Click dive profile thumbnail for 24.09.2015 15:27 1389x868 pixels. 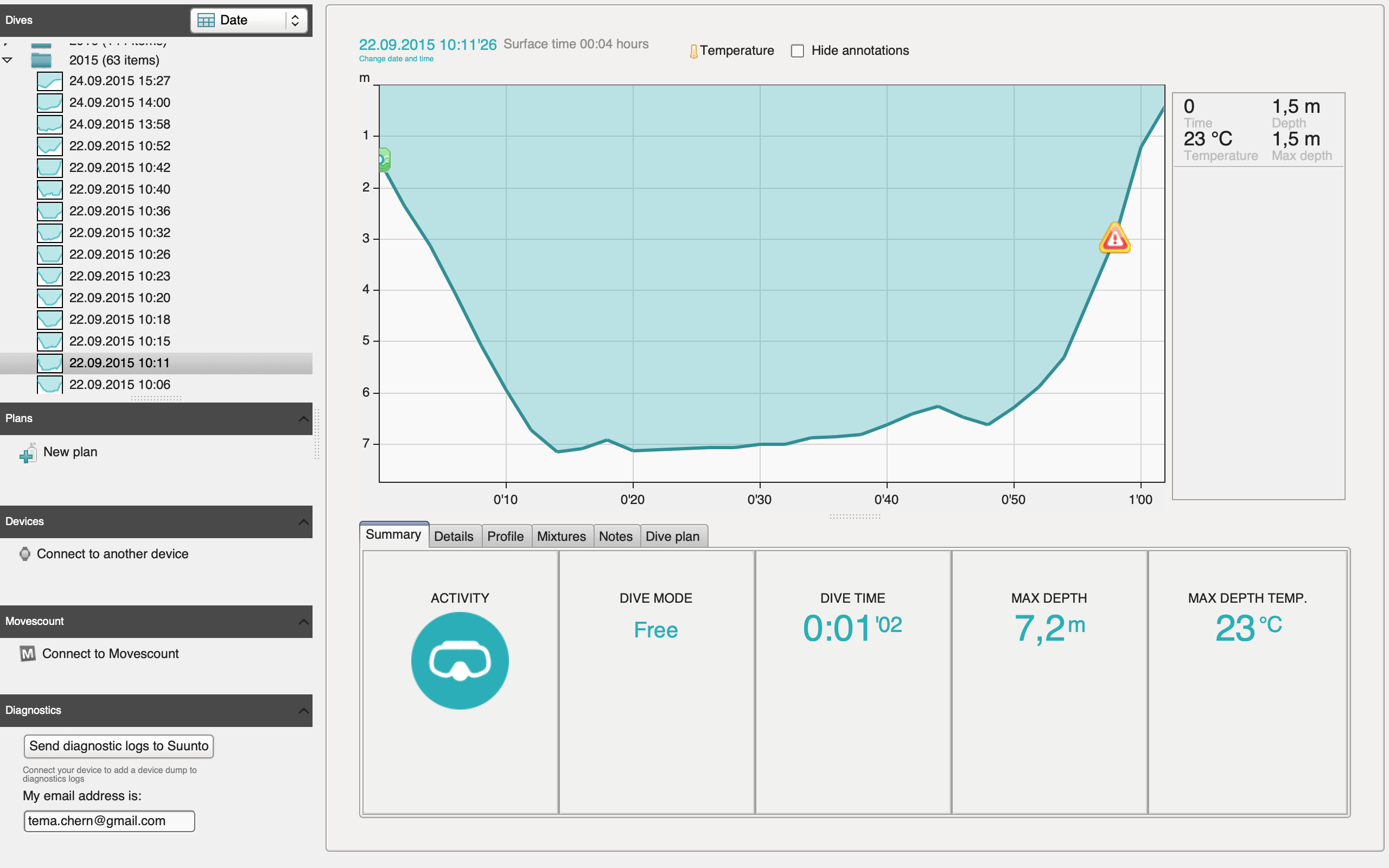[x=50, y=81]
